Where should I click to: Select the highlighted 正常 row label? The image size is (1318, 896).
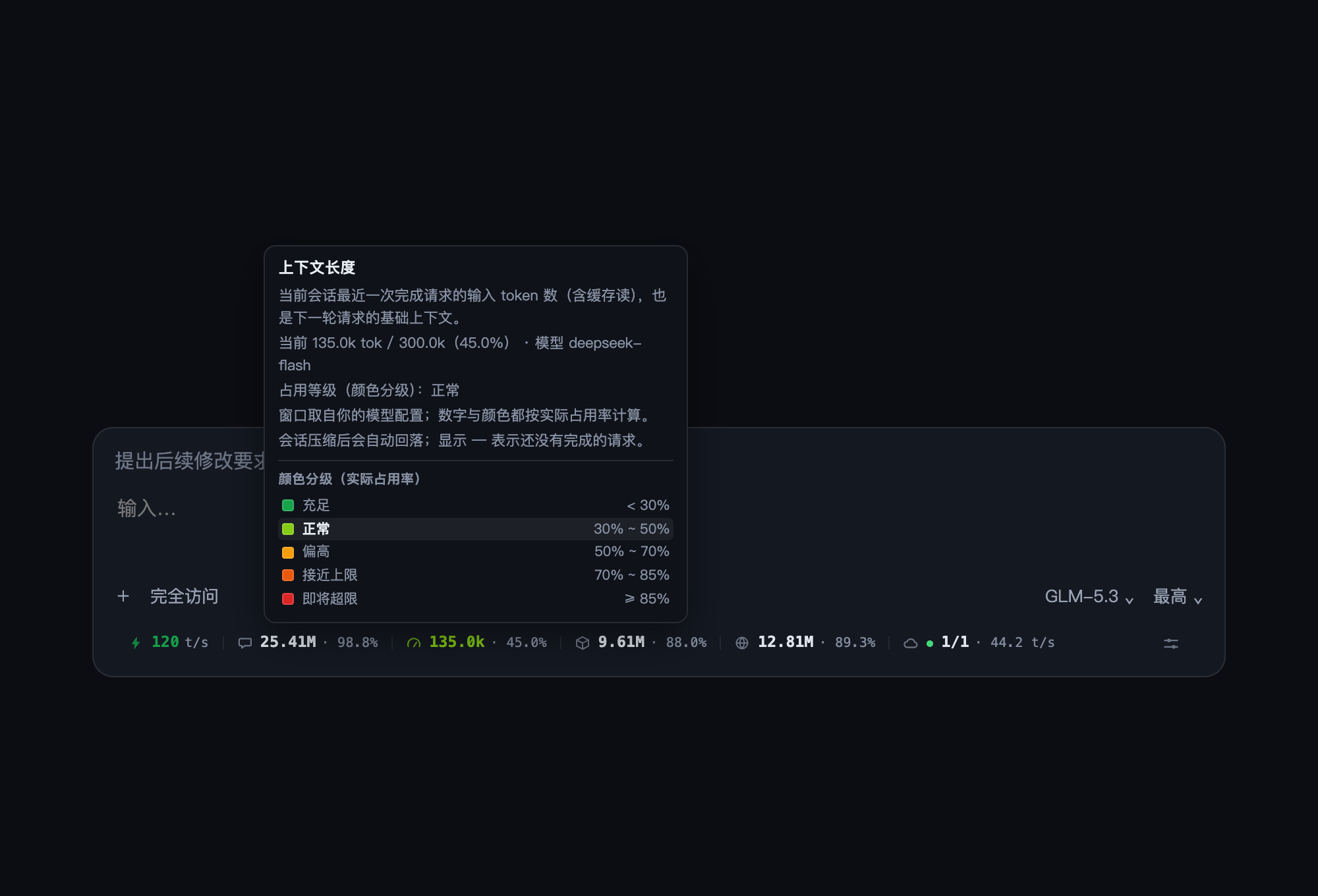316,529
